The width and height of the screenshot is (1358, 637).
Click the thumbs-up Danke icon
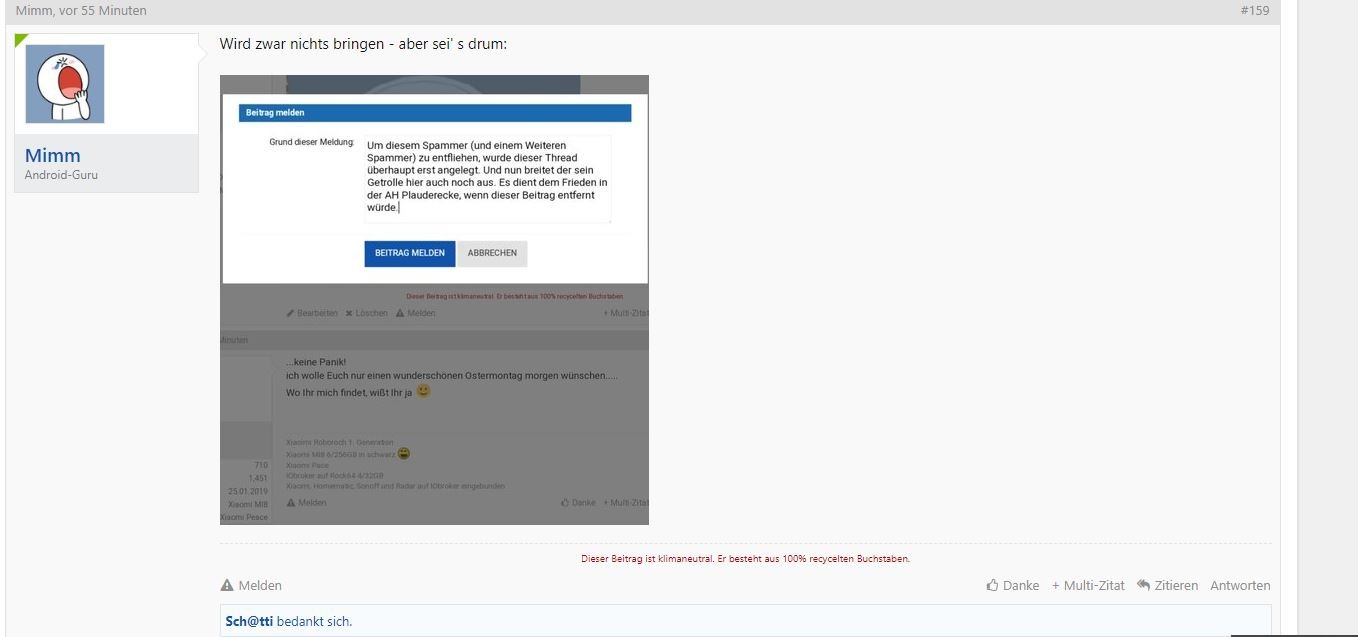point(992,586)
